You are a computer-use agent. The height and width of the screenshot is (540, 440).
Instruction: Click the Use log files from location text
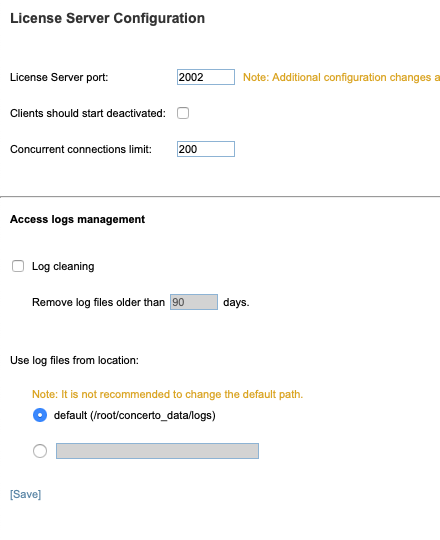coord(74,360)
